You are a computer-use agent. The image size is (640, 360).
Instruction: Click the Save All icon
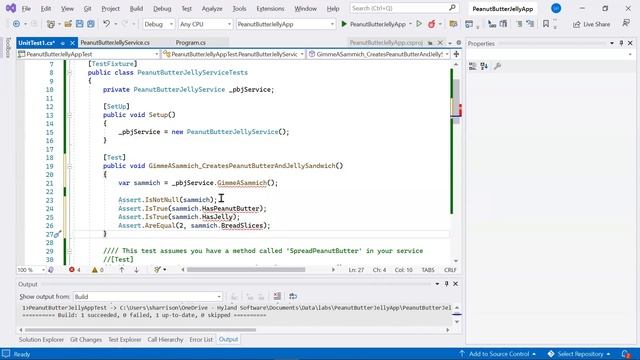tap(91, 24)
